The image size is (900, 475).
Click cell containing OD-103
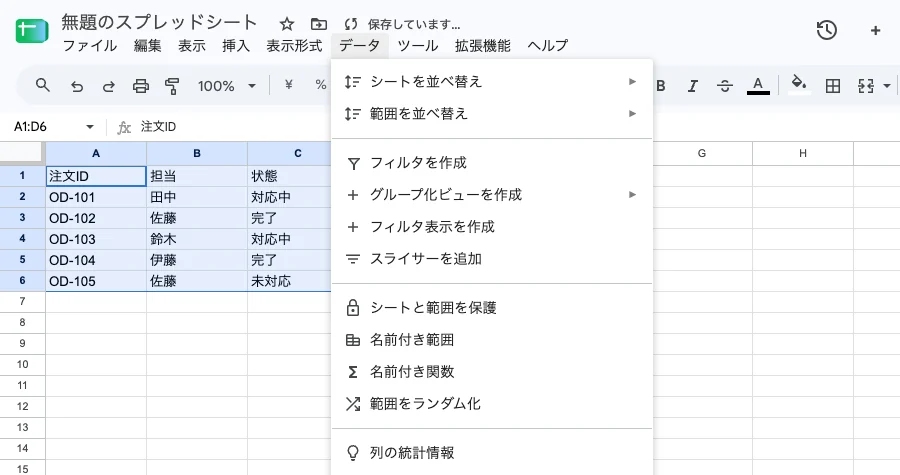coord(96,239)
